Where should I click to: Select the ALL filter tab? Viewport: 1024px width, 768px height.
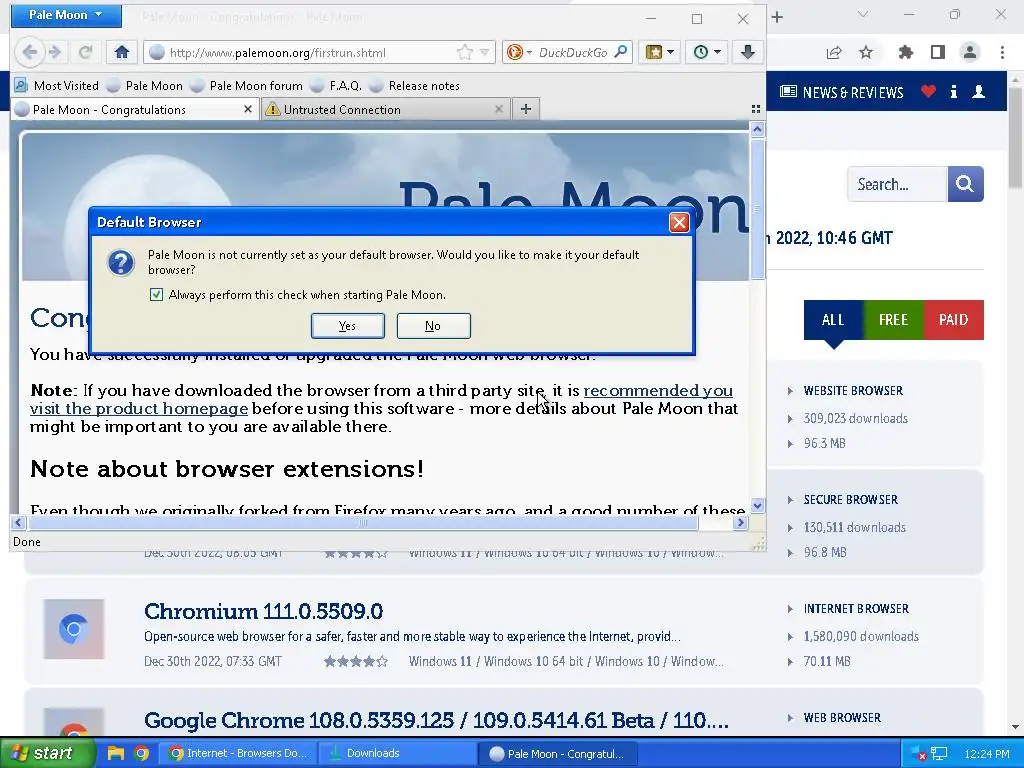coord(833,319)
